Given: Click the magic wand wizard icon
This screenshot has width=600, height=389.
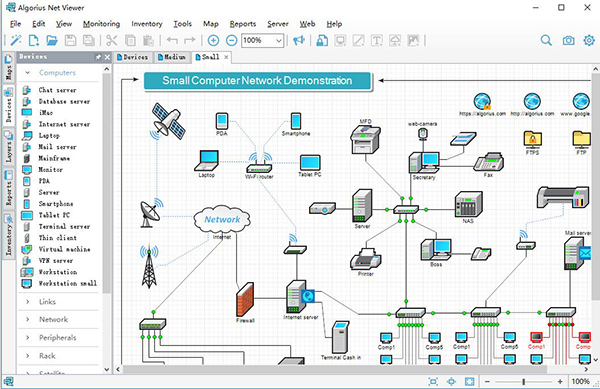Looking at the screenshot, I should point(16,40).
